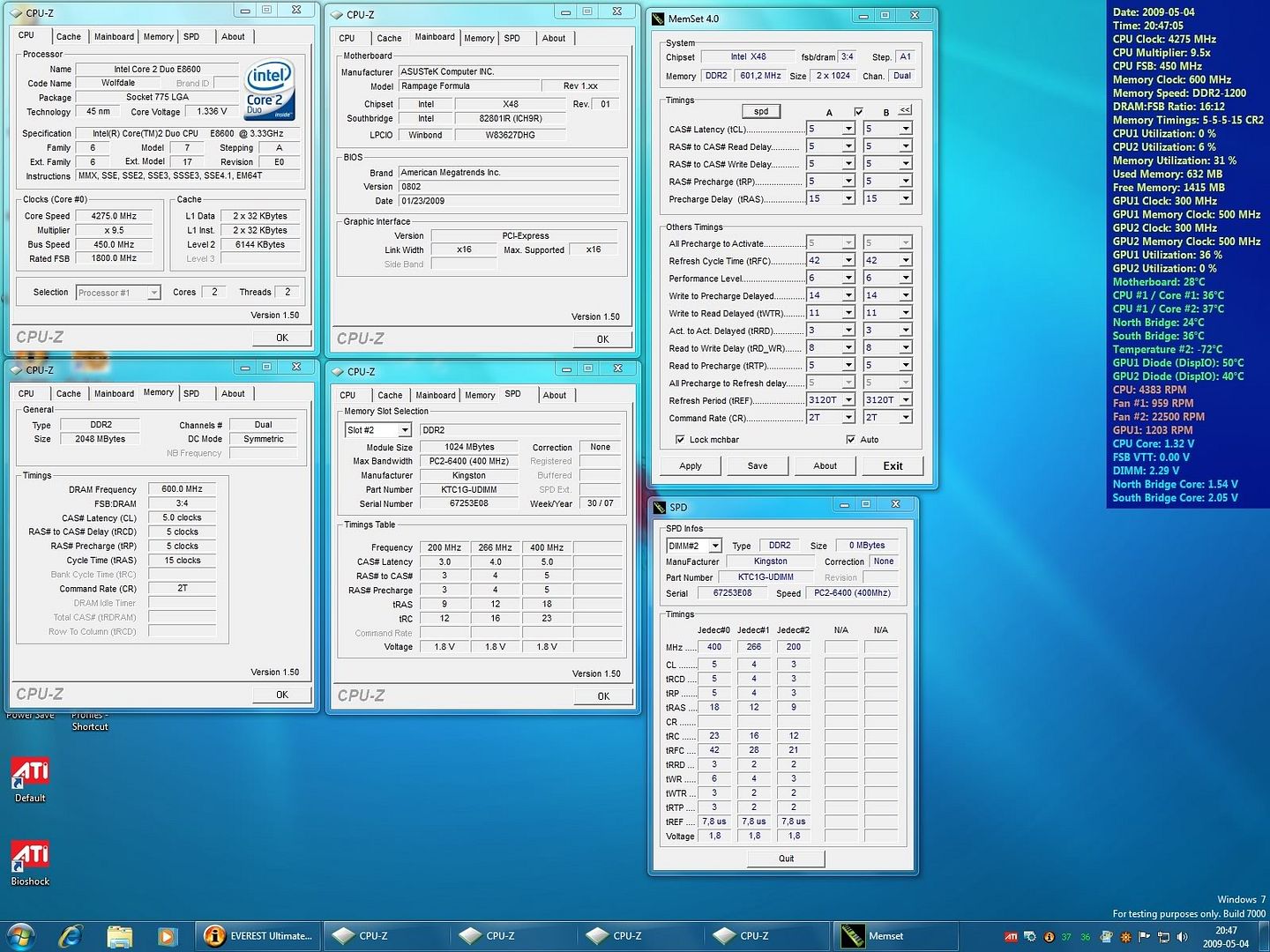Open column B Performance Level dropdown

tap(905, 278)
